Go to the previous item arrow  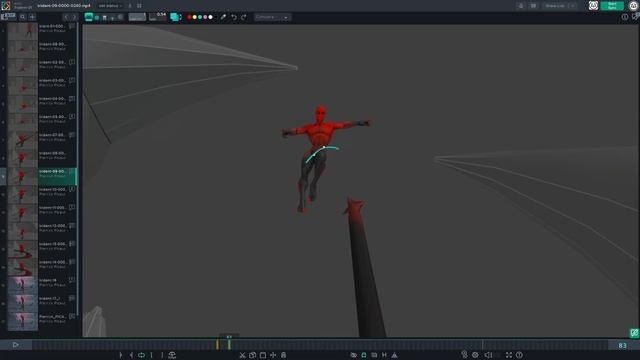coord(66,17)
